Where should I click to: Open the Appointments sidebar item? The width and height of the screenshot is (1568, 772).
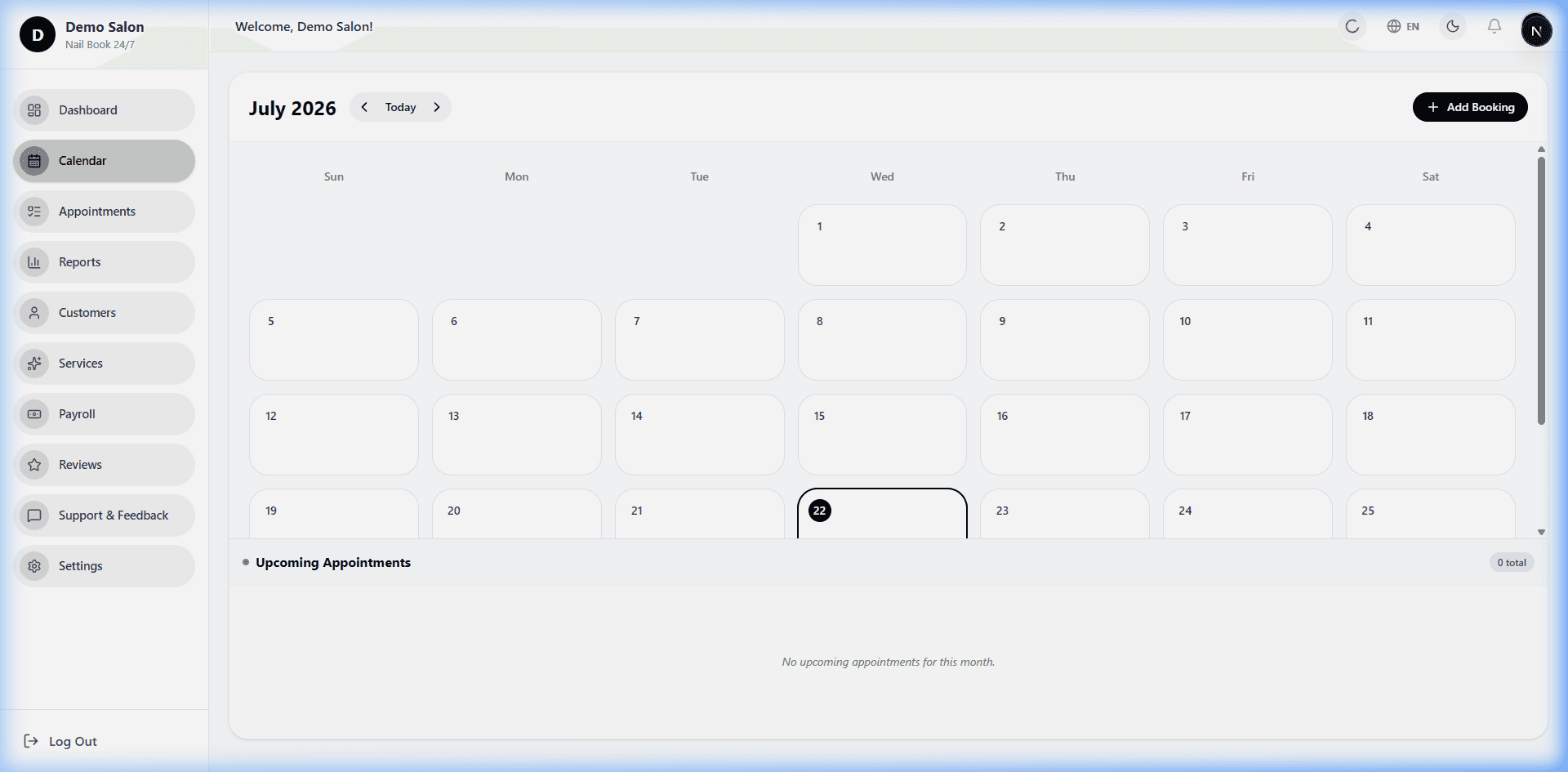[105, 212]
